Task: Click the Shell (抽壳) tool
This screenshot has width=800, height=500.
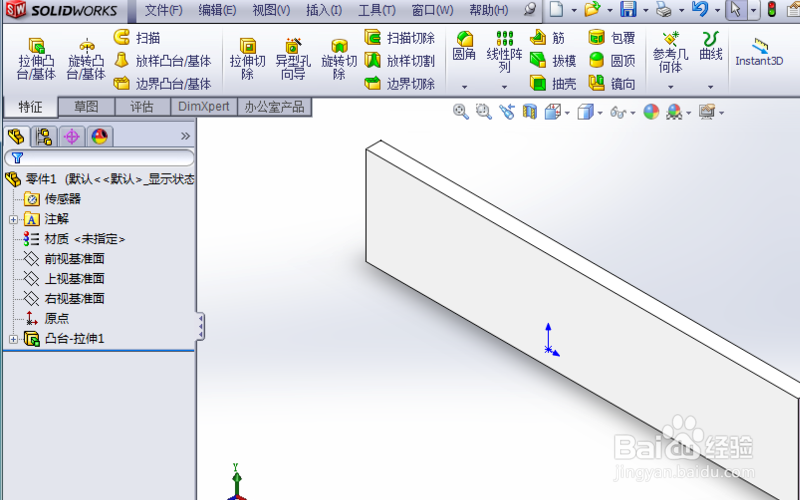Action: point(553,83)
